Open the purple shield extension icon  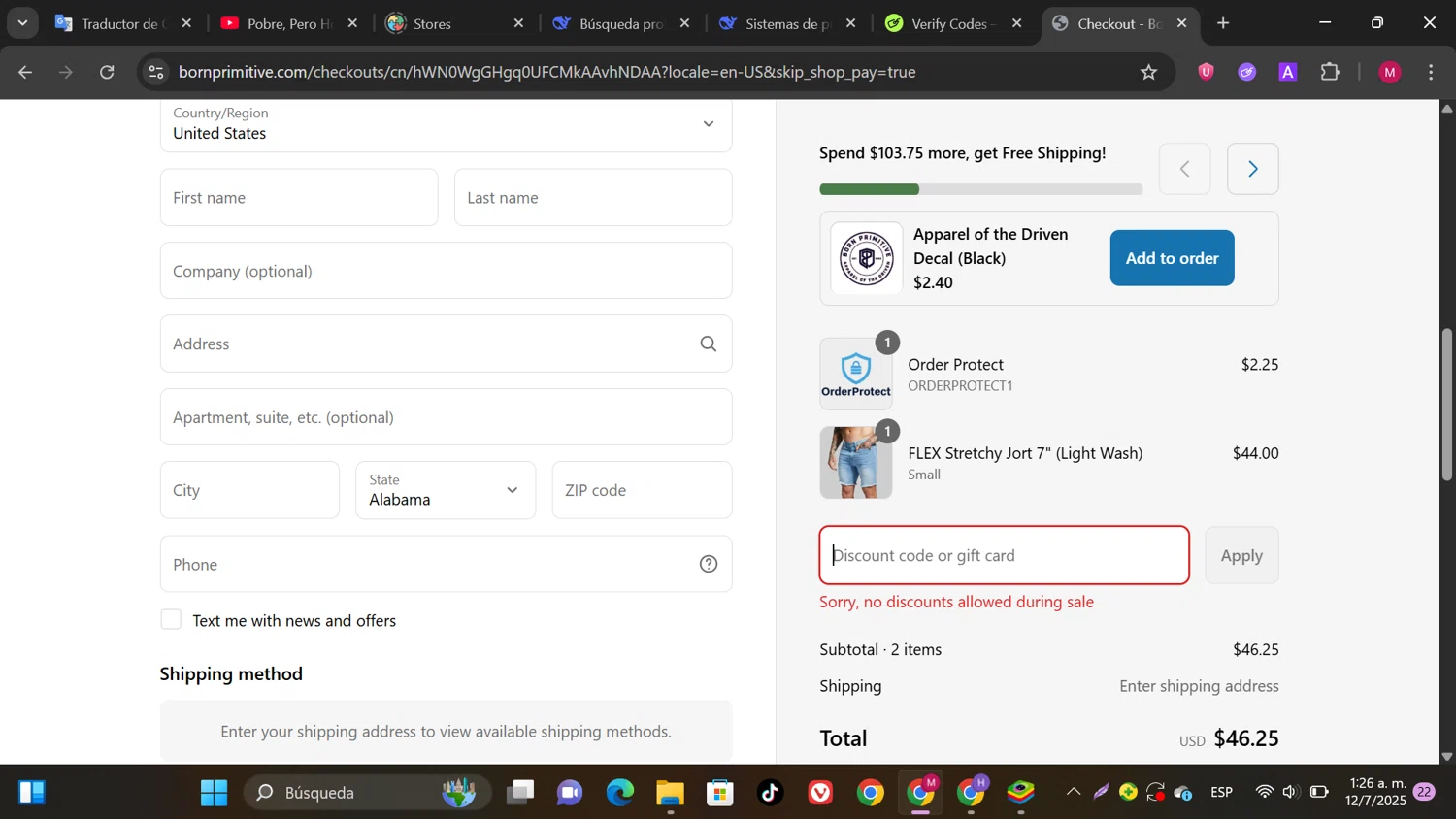(x=1206, y=72)
